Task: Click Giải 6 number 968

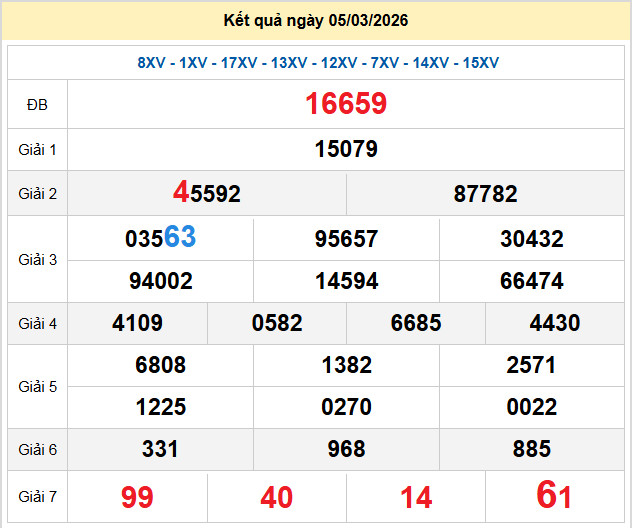Action: (x=346, y=450)
